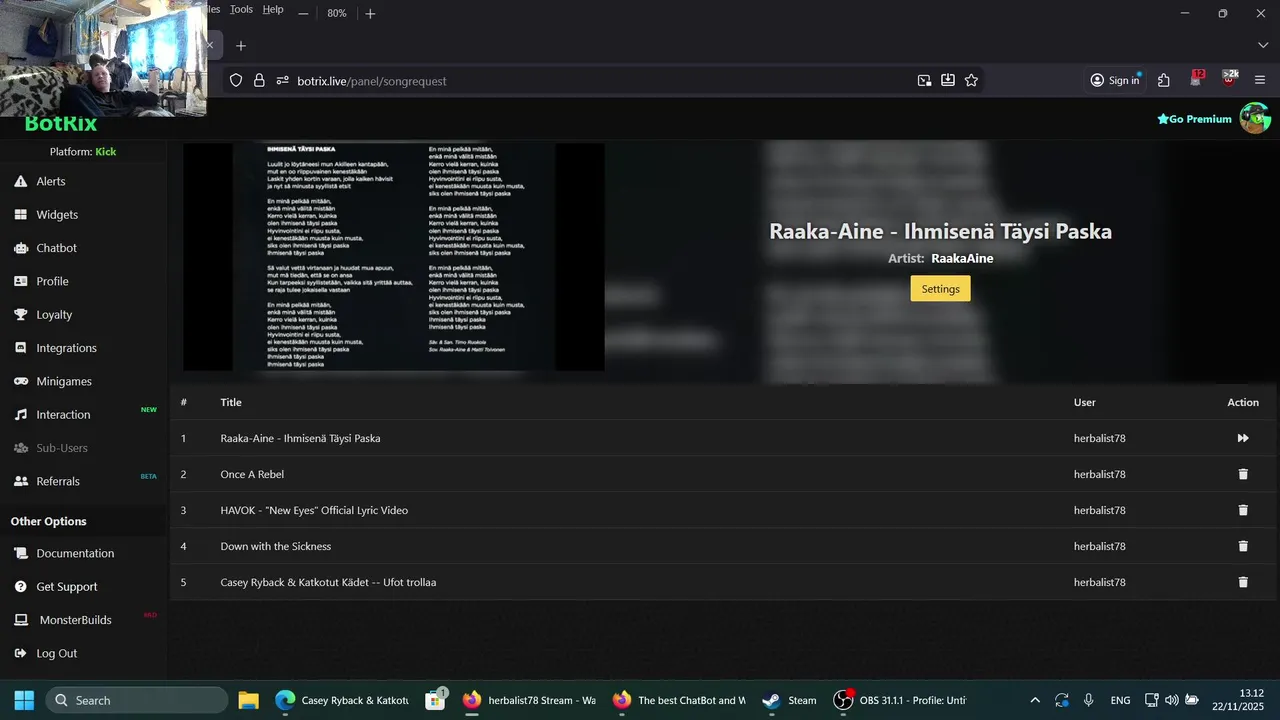Open the Windows Start menu
Viewport: 1280px width, 720px height.
point(24,700)
